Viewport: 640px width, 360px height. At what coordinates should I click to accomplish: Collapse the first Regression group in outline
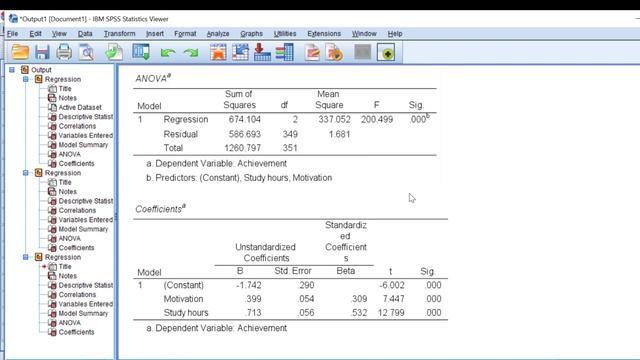pyautogui.click(x=25, y=79)
